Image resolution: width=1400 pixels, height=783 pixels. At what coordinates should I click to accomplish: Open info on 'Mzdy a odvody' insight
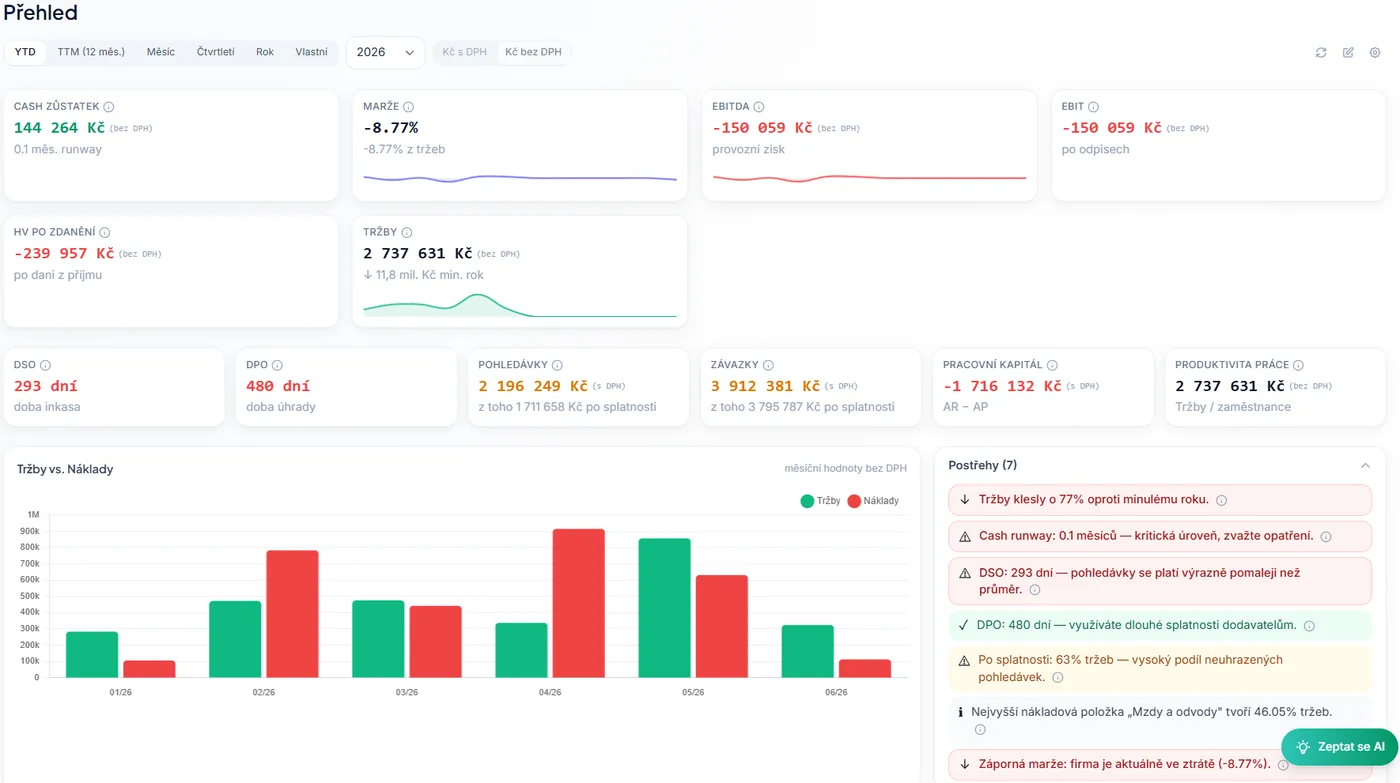(x=980, y=730)
